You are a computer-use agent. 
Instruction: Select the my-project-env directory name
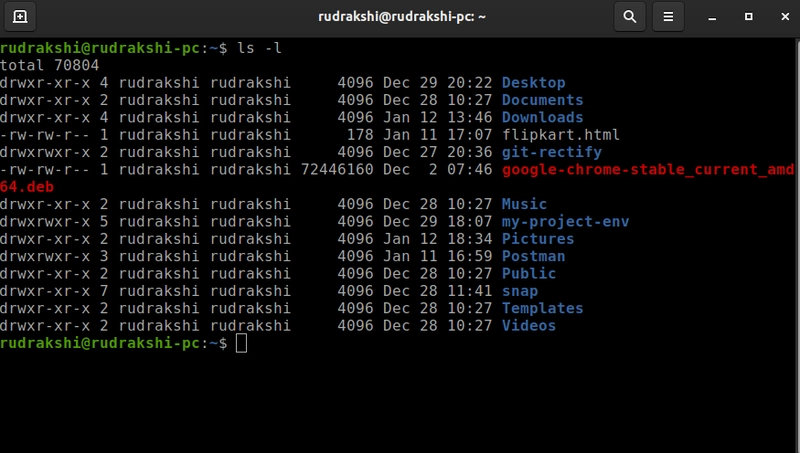tap(565, 221)
